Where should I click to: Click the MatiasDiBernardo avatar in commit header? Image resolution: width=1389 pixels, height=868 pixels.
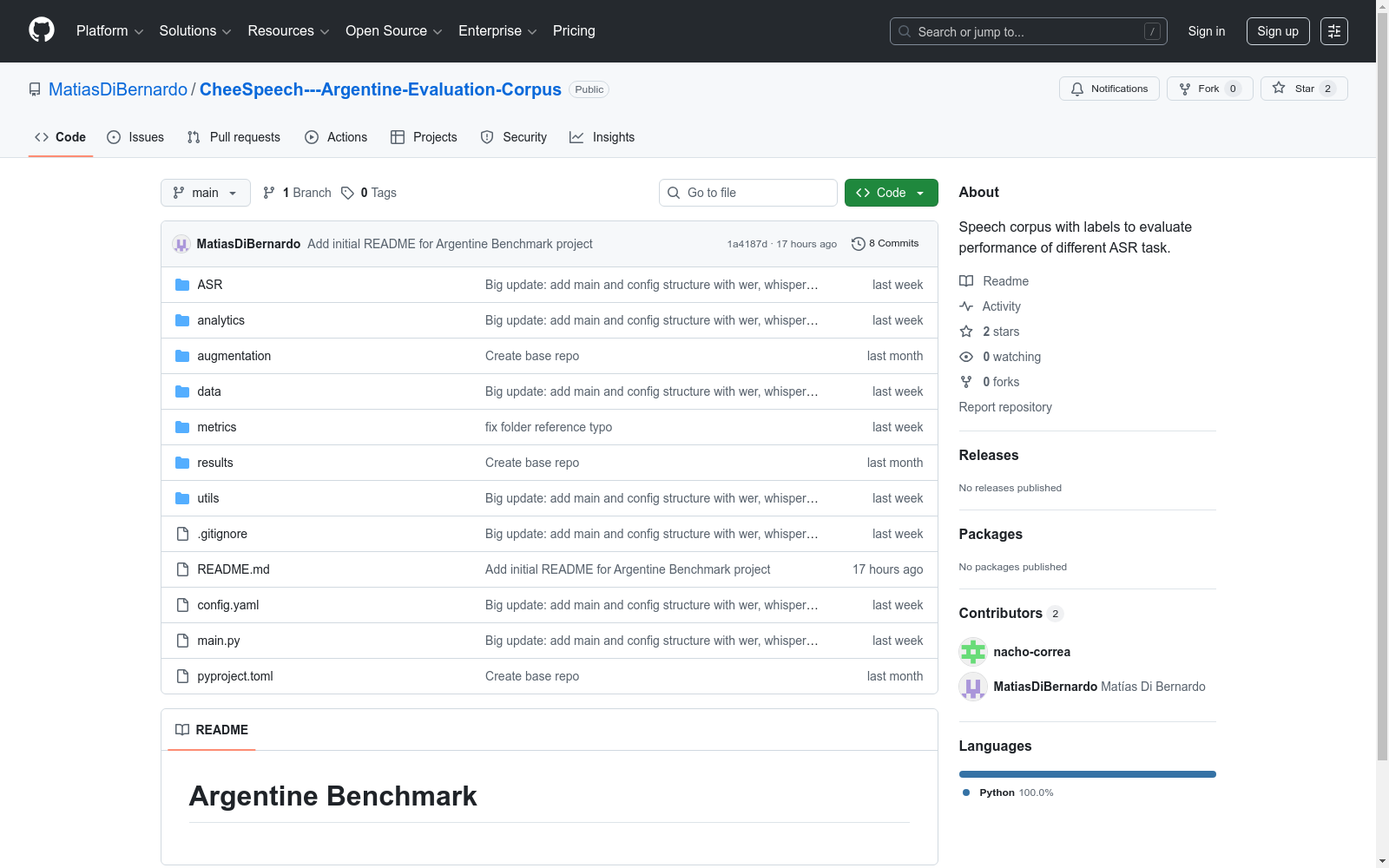pyautogui.click(x=181, y=244)
